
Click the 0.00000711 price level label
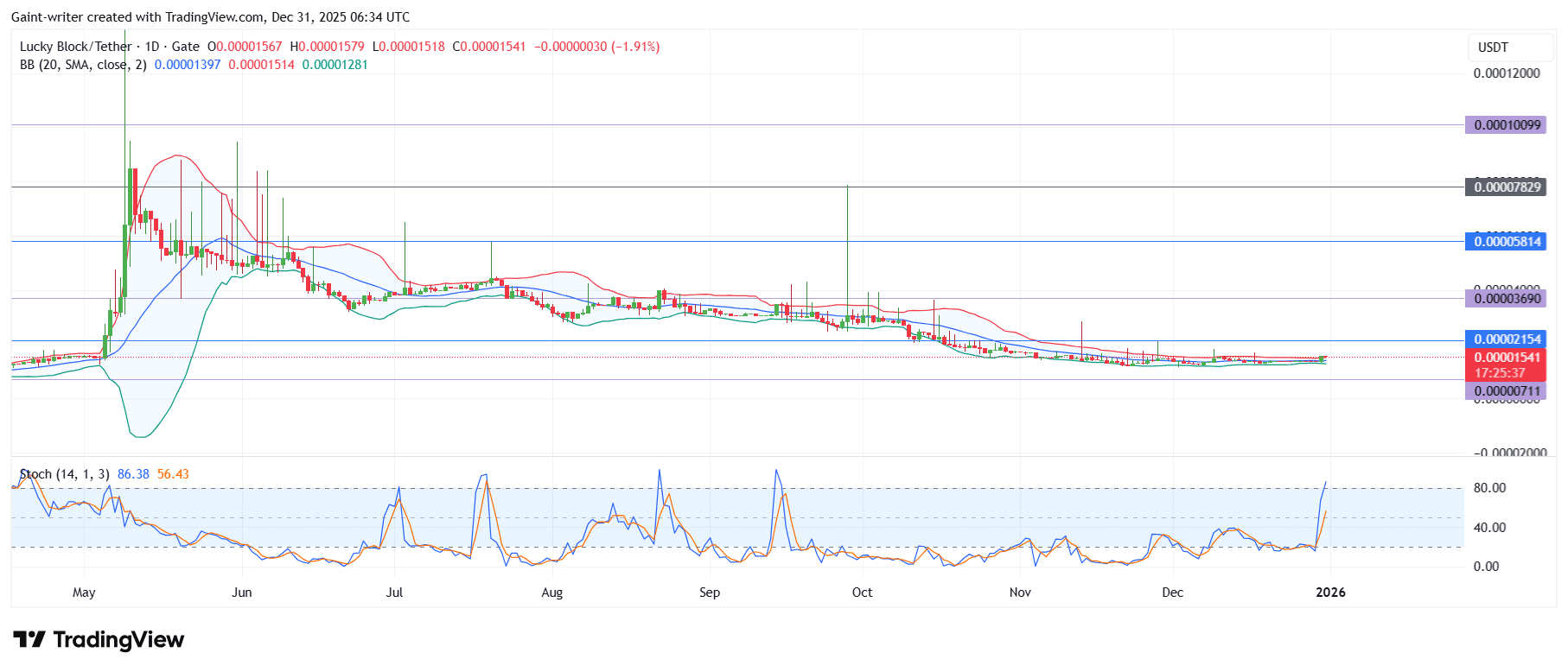1507,391
